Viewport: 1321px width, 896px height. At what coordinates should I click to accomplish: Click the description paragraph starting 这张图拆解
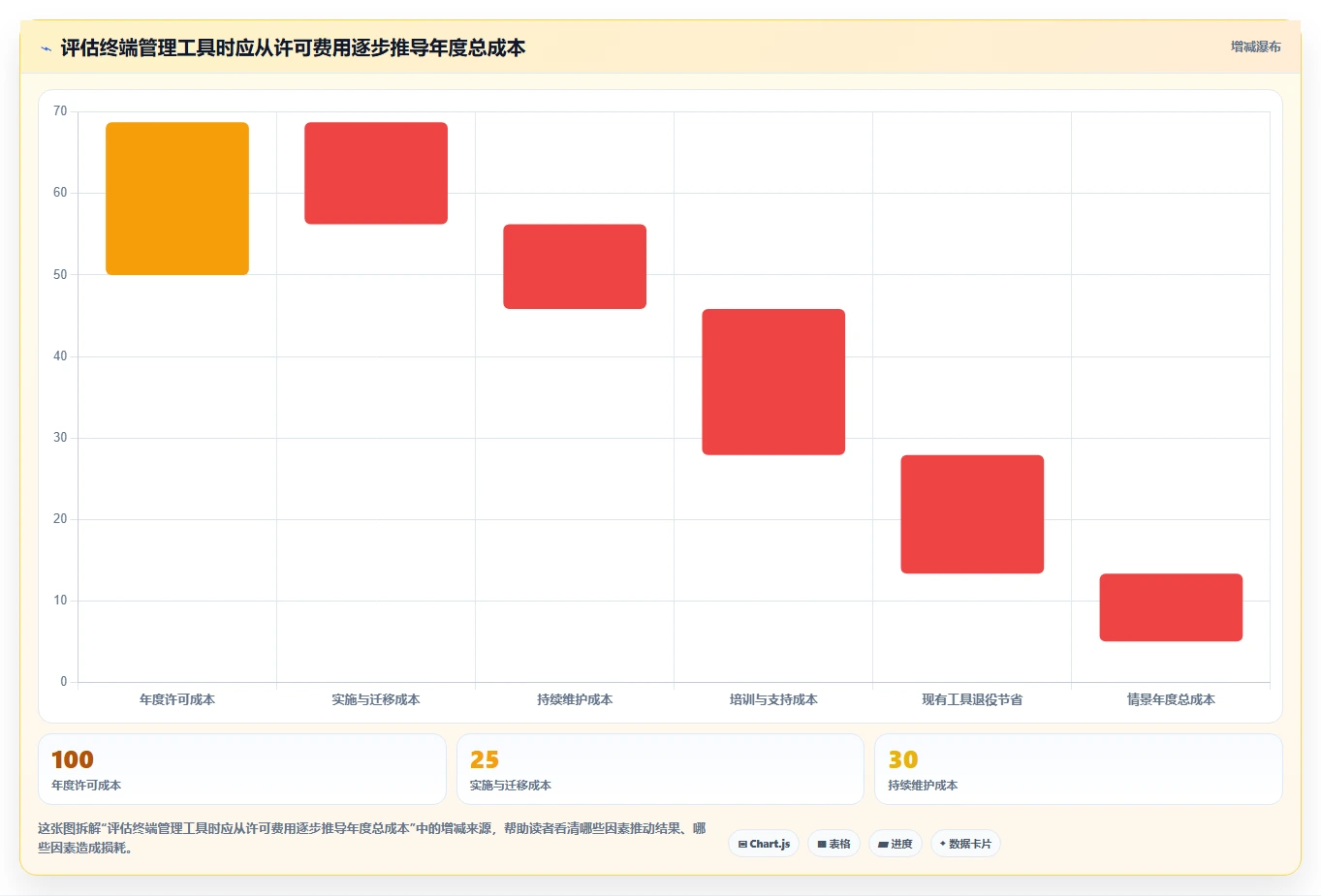click(x=372, y=838)
